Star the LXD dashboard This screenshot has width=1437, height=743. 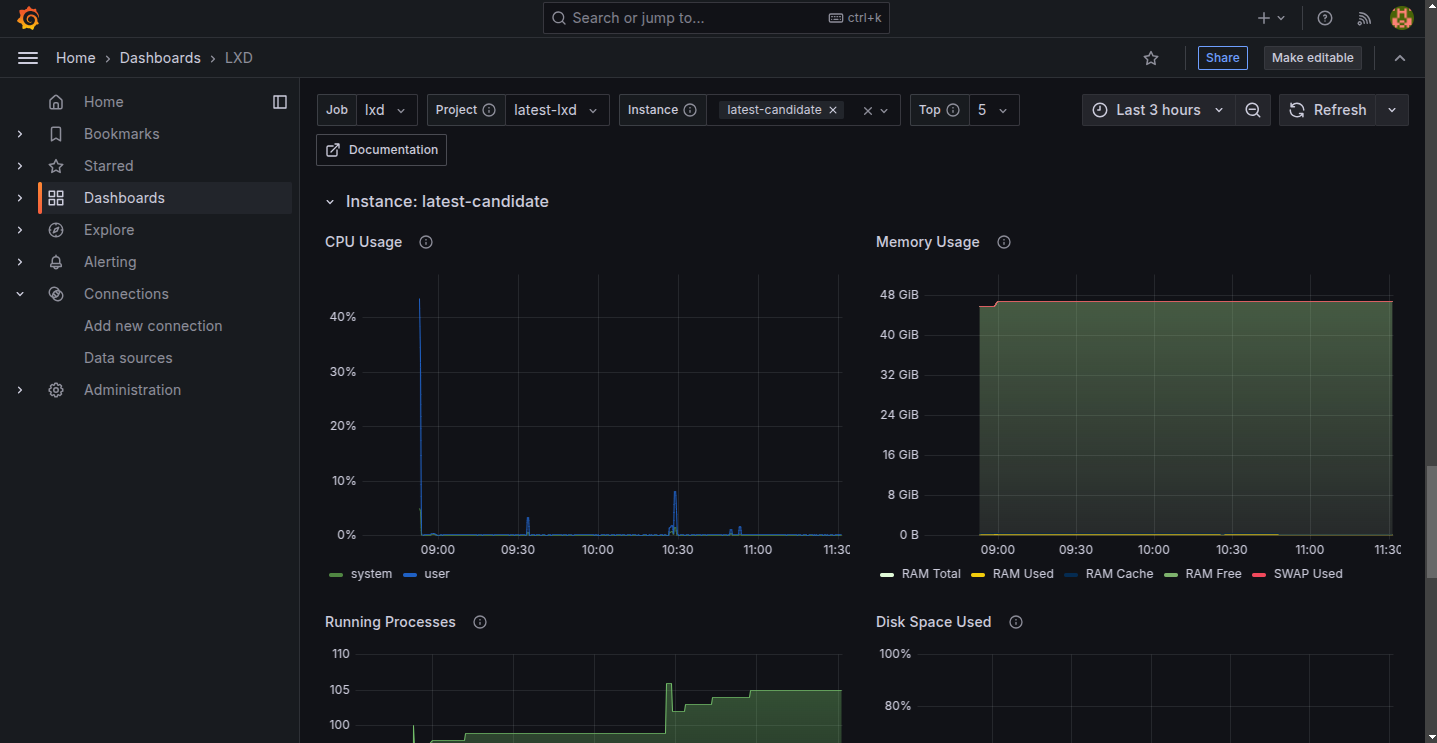click(1150, 58)
